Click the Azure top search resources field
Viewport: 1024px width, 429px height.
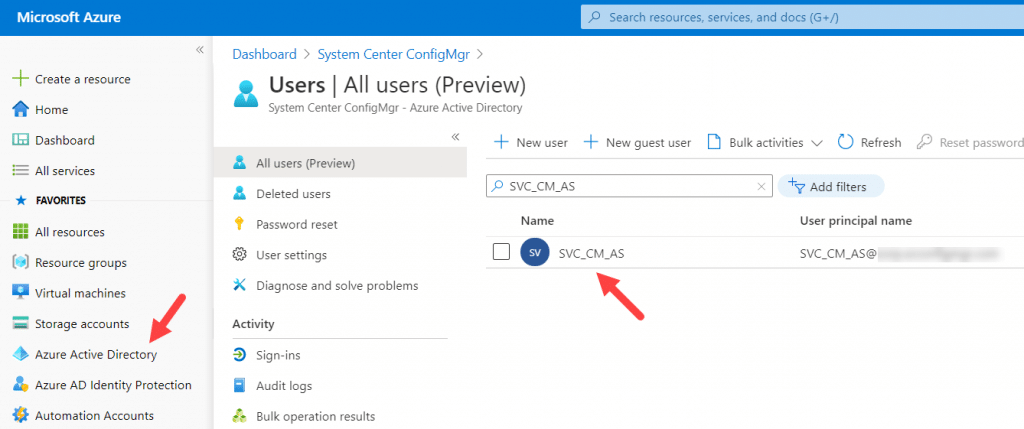tap(802, 18)
